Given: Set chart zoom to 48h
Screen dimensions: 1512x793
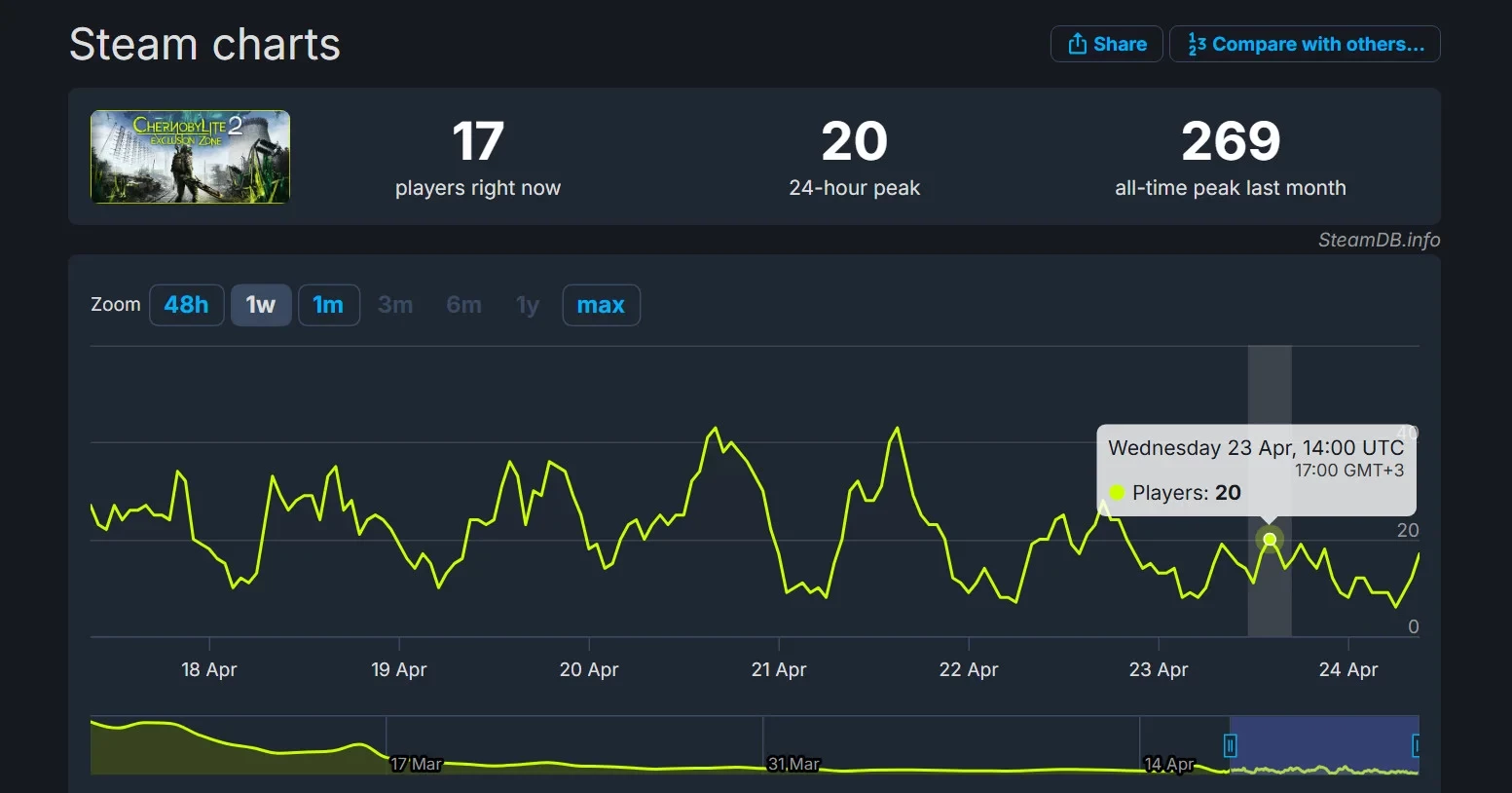Looking at the screenshot, I should 186,305.
